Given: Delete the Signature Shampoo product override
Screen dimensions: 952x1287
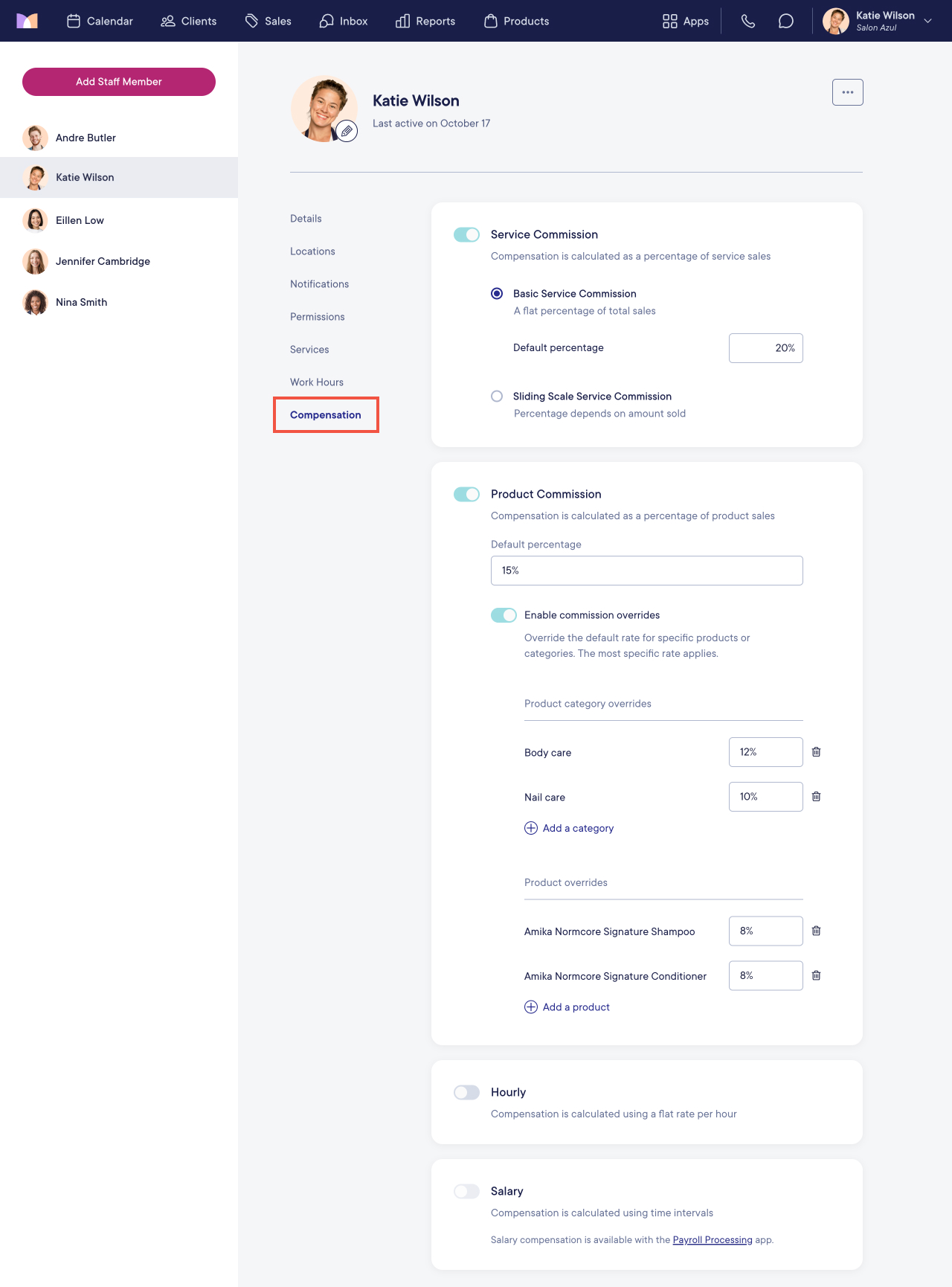Looking at the screenshot, I should [x=816, y=931].
